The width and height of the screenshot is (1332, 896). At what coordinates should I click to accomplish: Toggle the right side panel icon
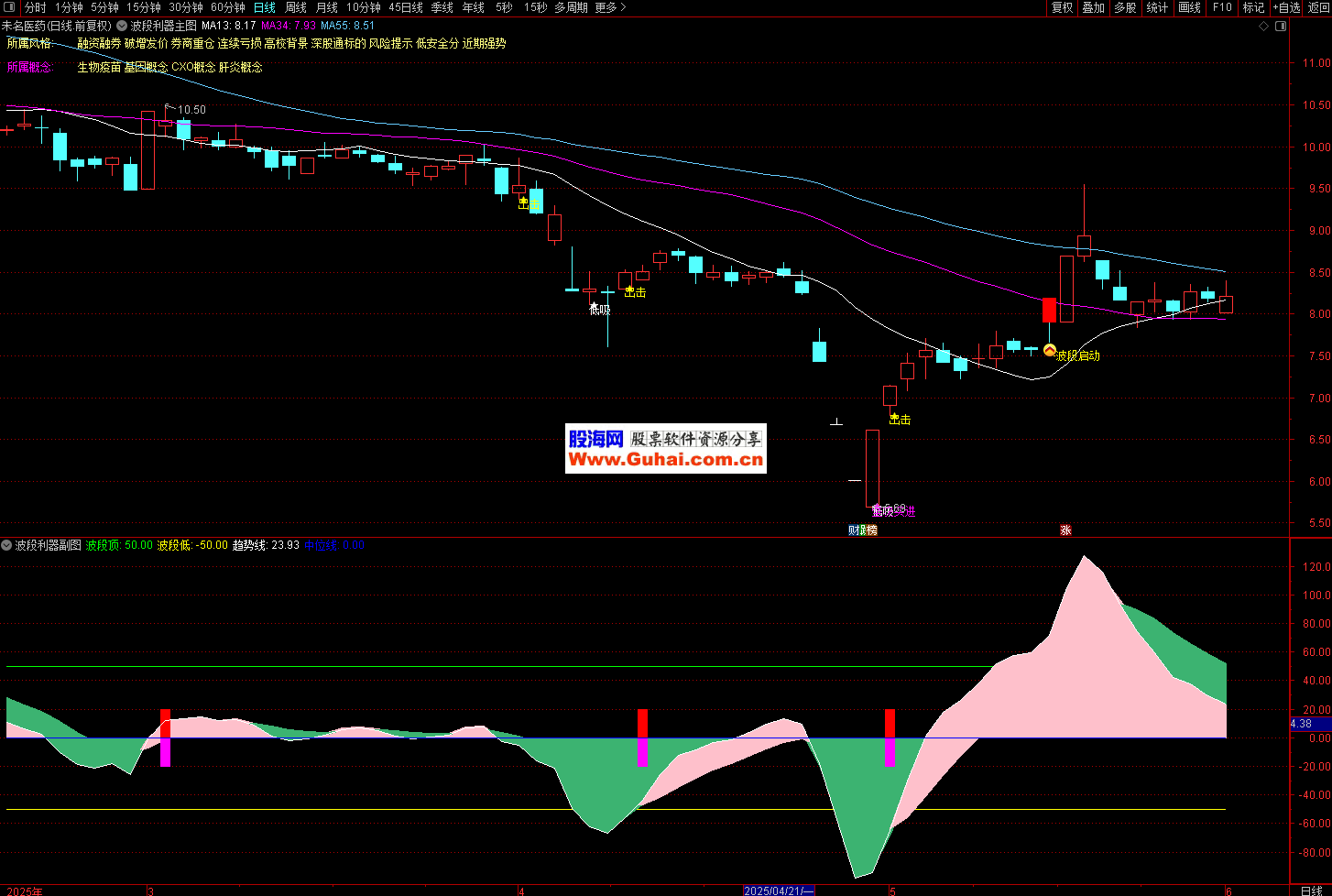1281,26
